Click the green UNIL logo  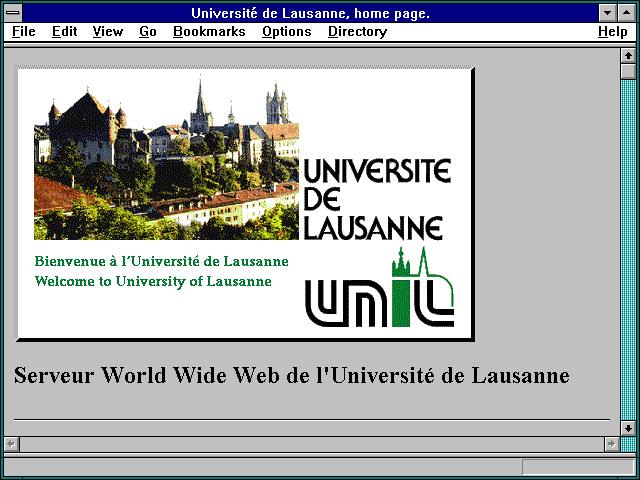coord(380,287)
